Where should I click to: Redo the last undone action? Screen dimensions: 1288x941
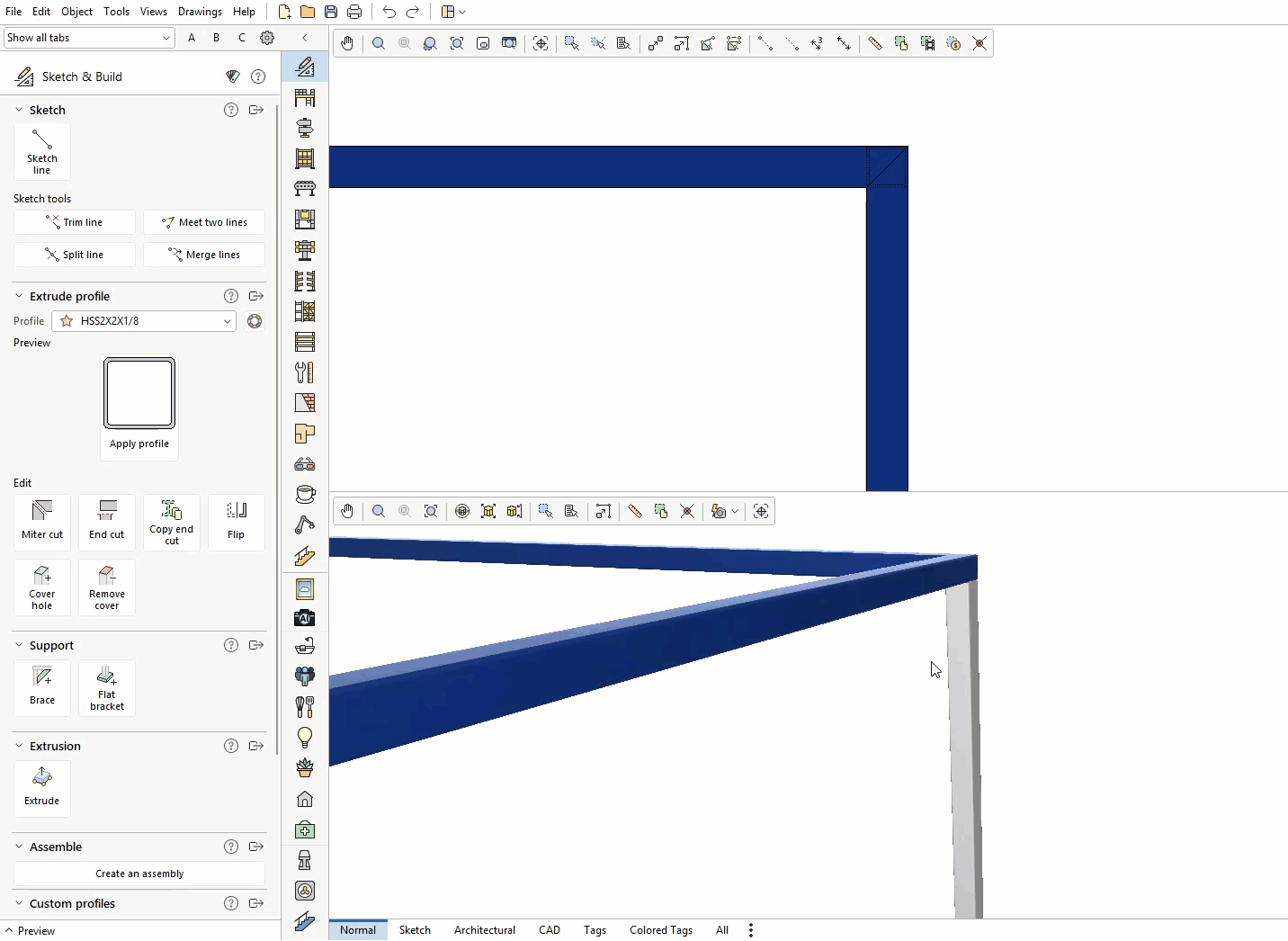click(413, 12)
